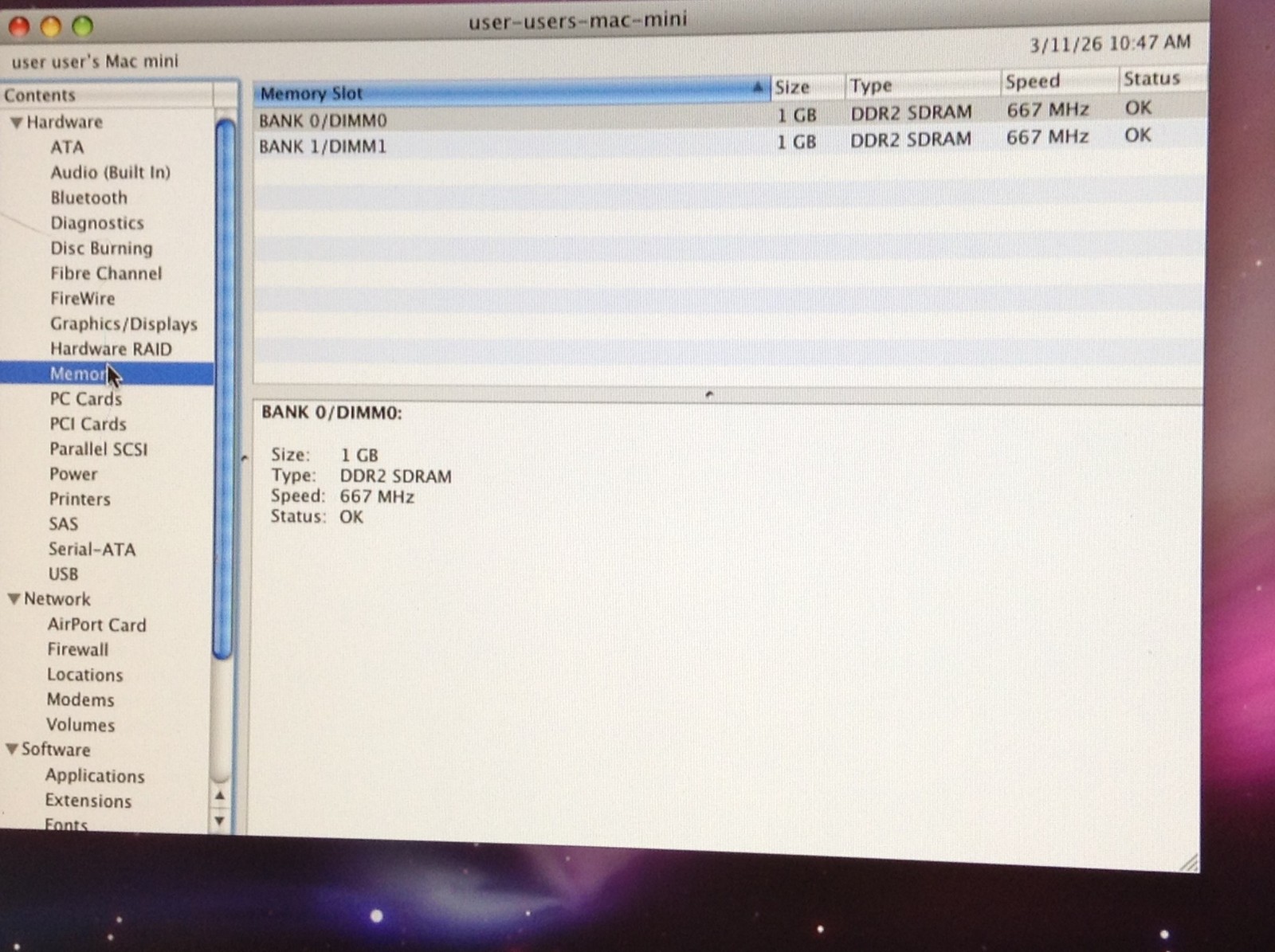Click the date and time stamp

[x=1110, y=44]
